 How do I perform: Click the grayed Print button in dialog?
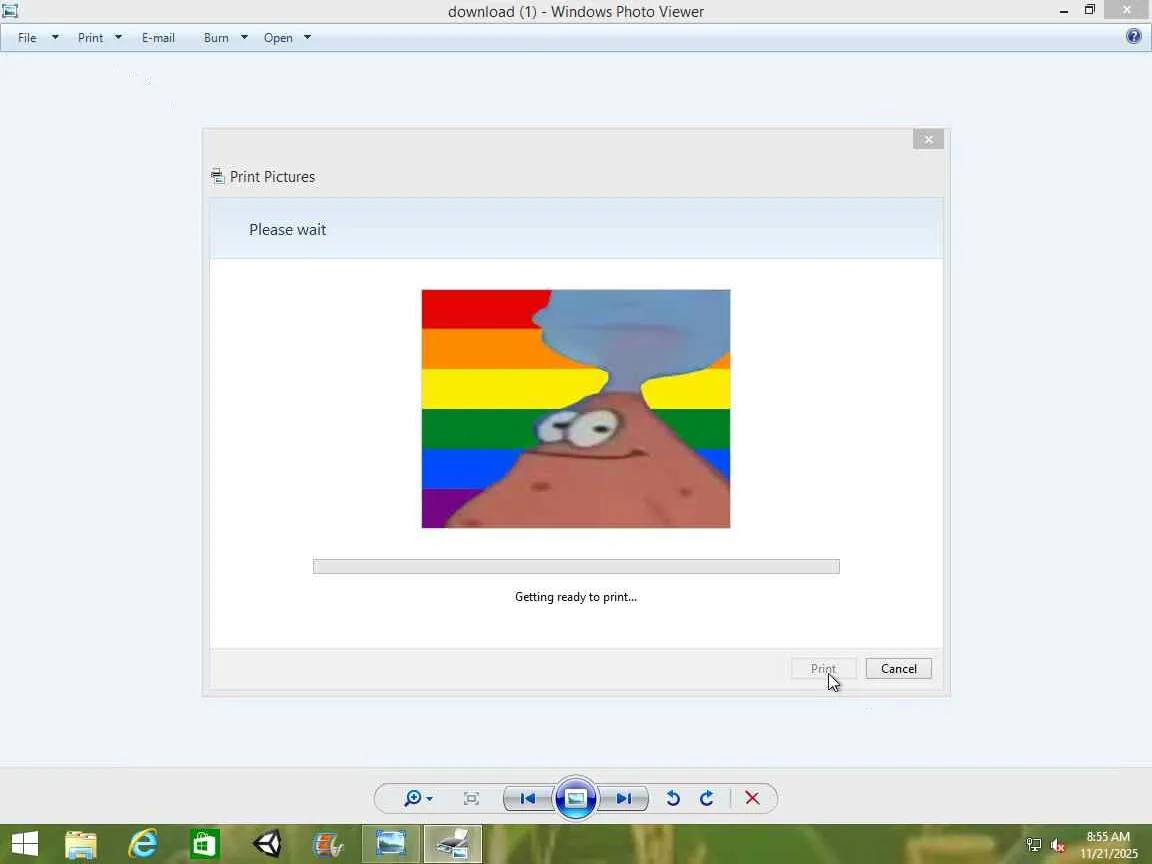(824, 669)
